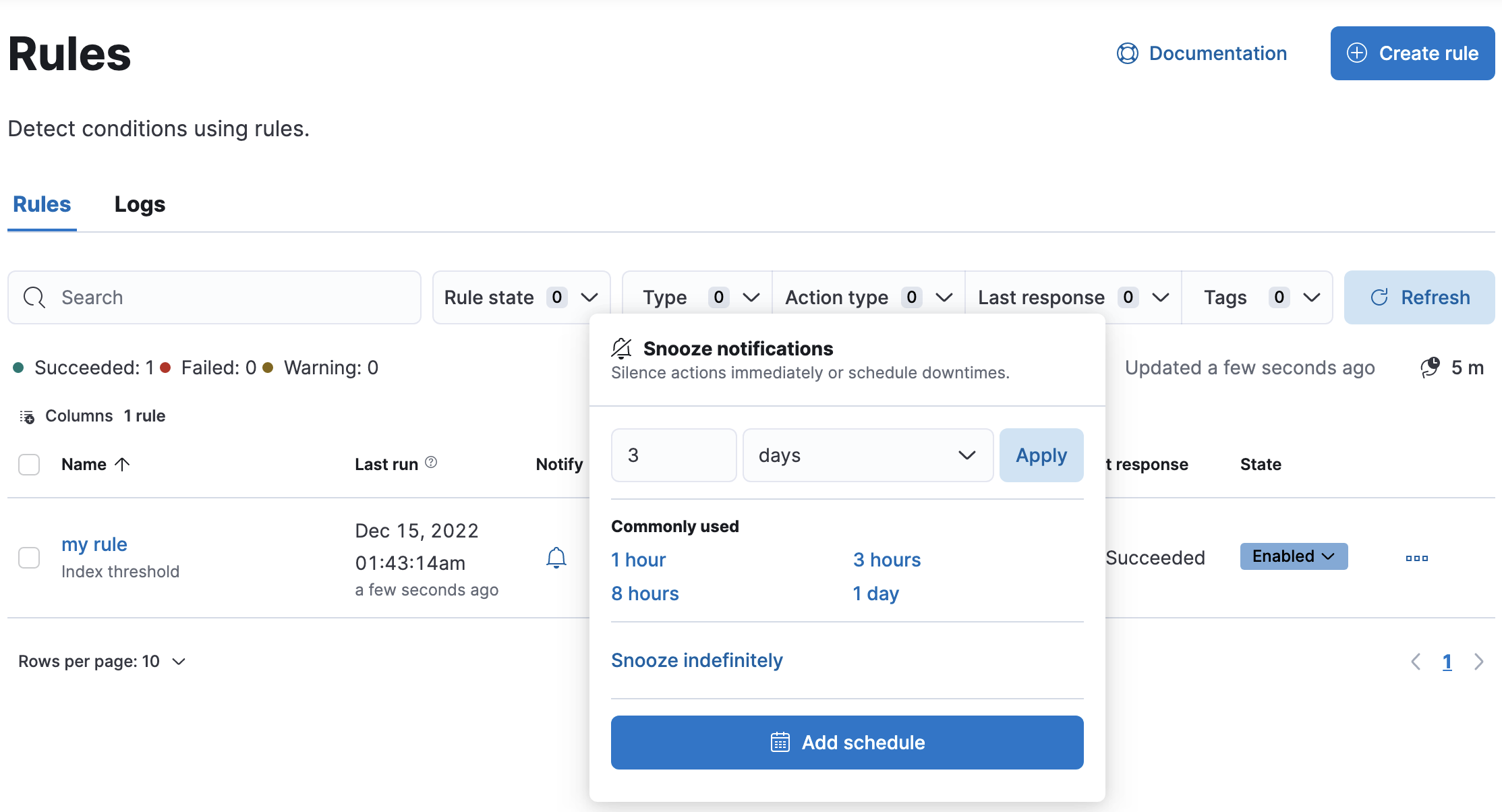1502x812 pixels.
Task: Open the Enabled state dropdown
Action: point(1294,556)
